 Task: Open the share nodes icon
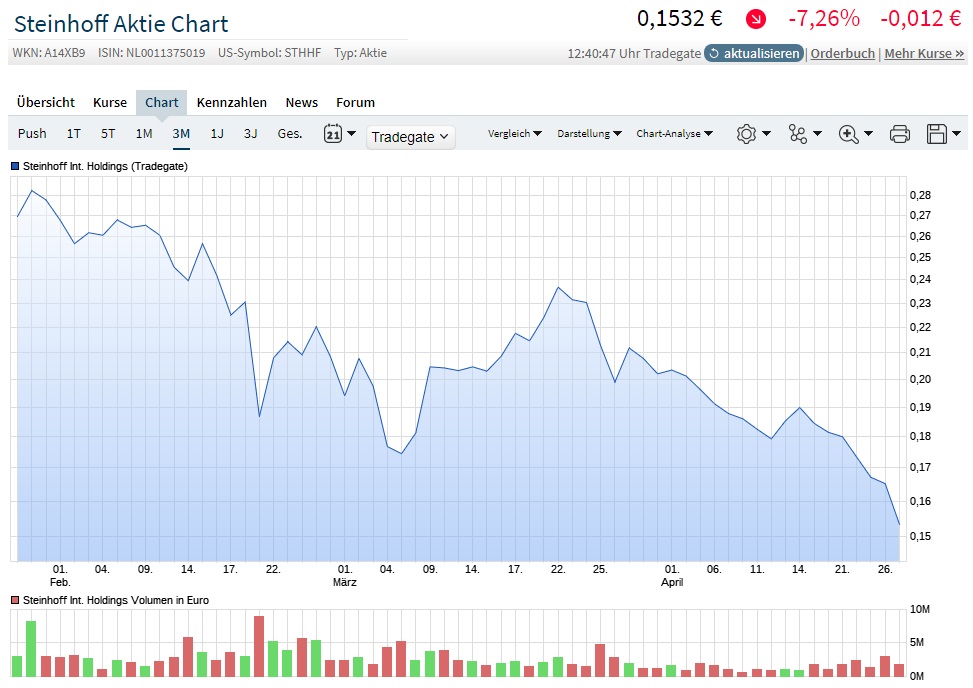(797, 133)
